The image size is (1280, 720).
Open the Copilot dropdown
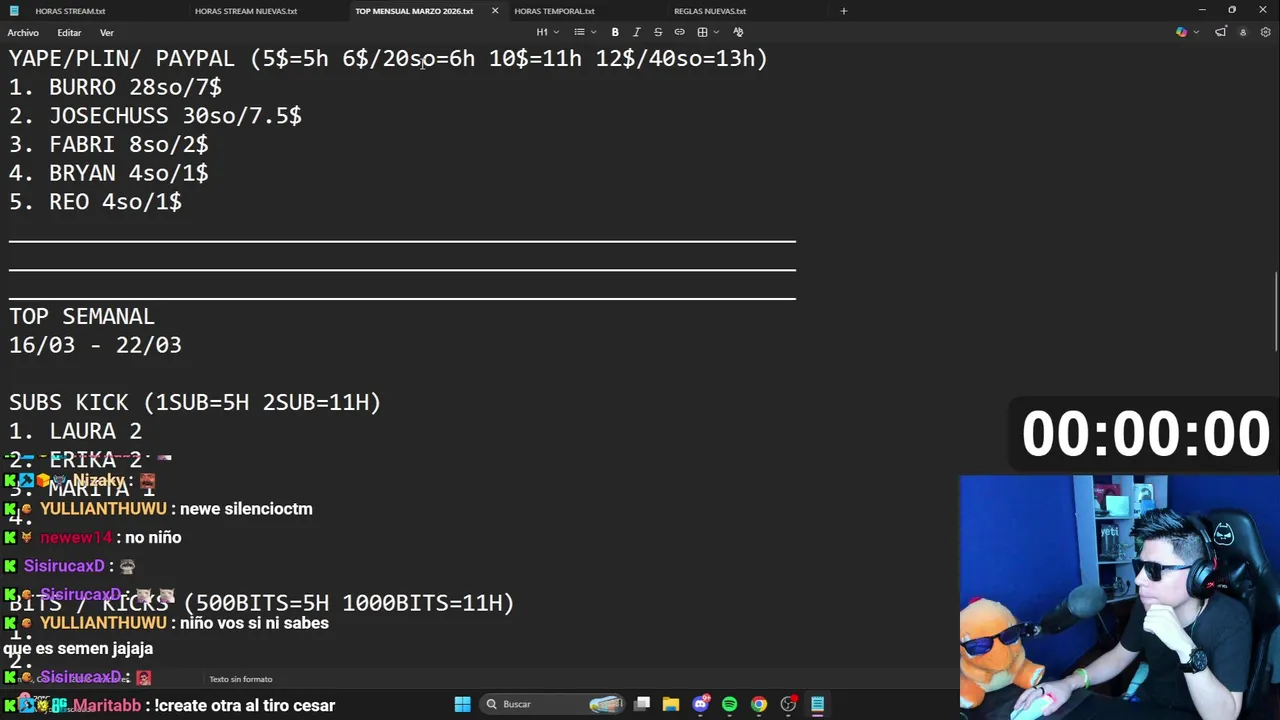coord(1186,32)
